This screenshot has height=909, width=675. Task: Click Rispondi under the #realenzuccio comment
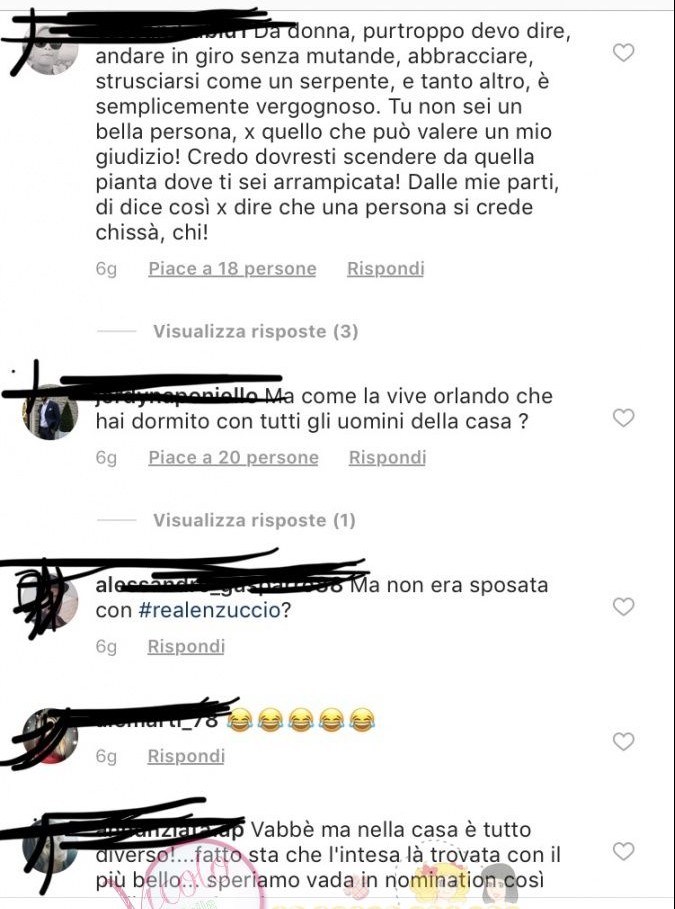click(x=186, y=646)
